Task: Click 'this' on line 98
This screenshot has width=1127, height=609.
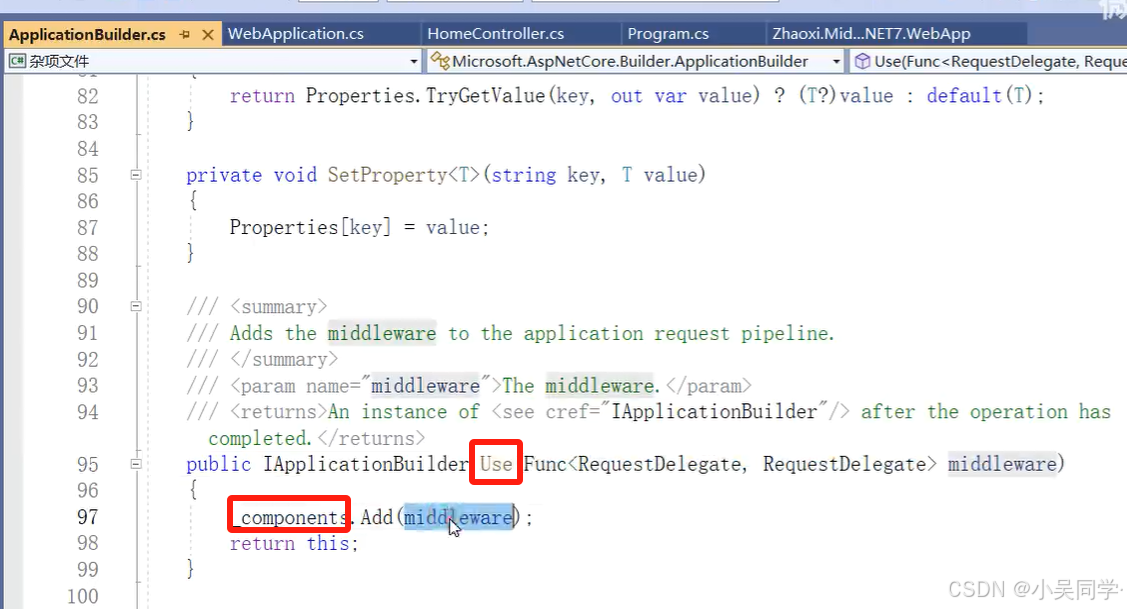Action: pos(328,543)
